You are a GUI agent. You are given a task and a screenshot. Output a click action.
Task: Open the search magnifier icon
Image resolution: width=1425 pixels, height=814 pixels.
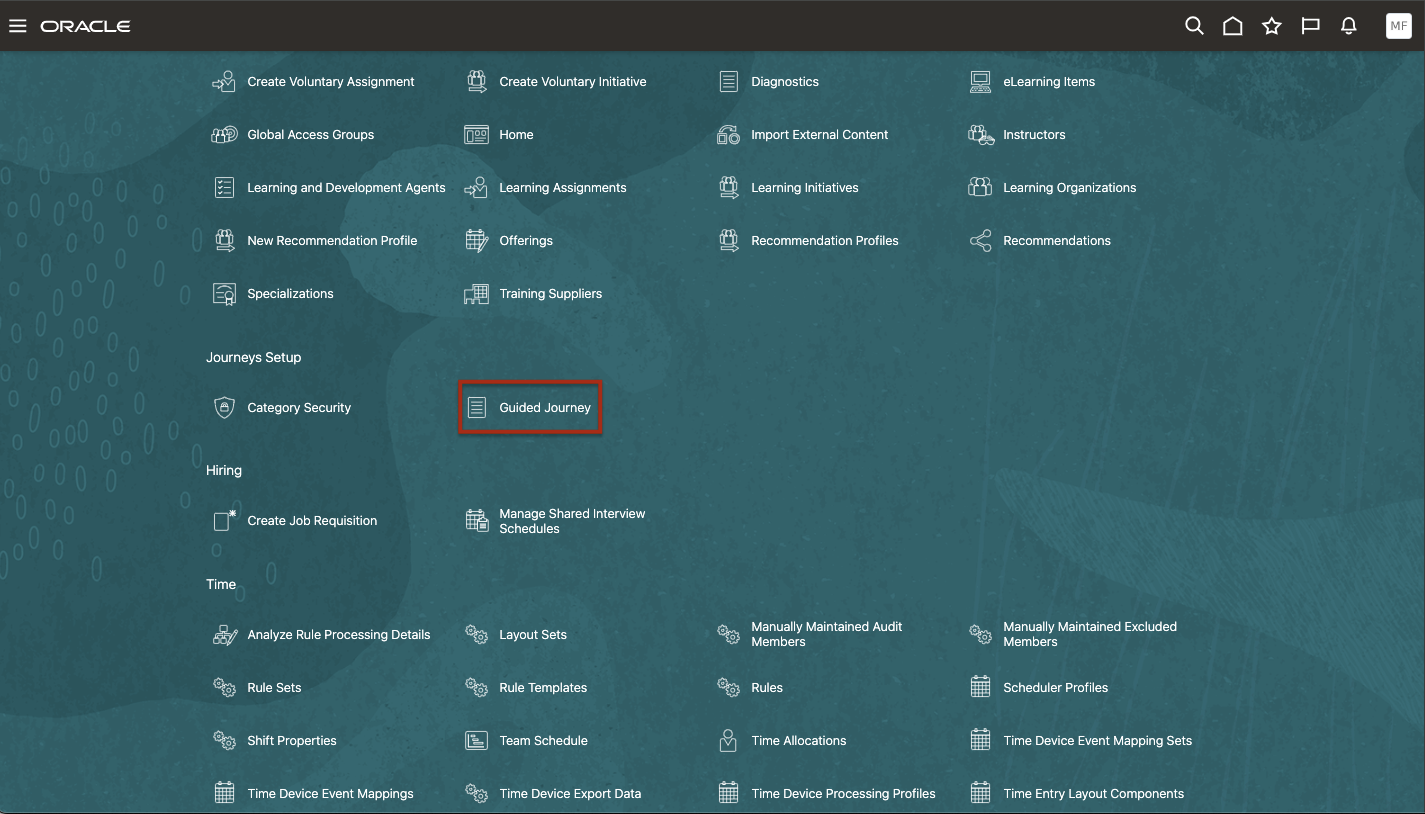pyautogui.click(x=1194, y=26)
